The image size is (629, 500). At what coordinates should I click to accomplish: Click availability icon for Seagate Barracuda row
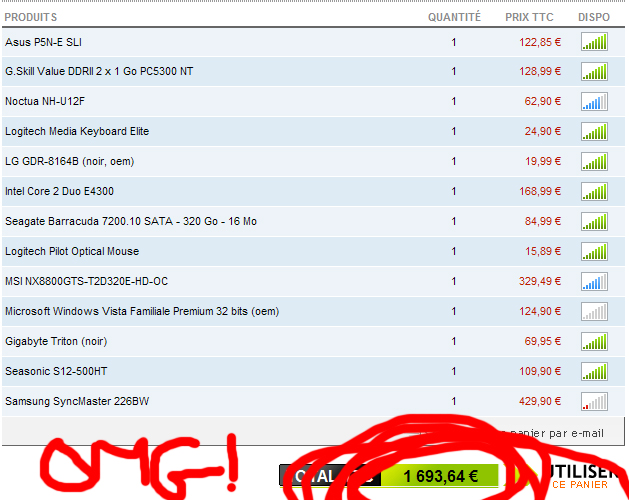[x=594, y=222]
